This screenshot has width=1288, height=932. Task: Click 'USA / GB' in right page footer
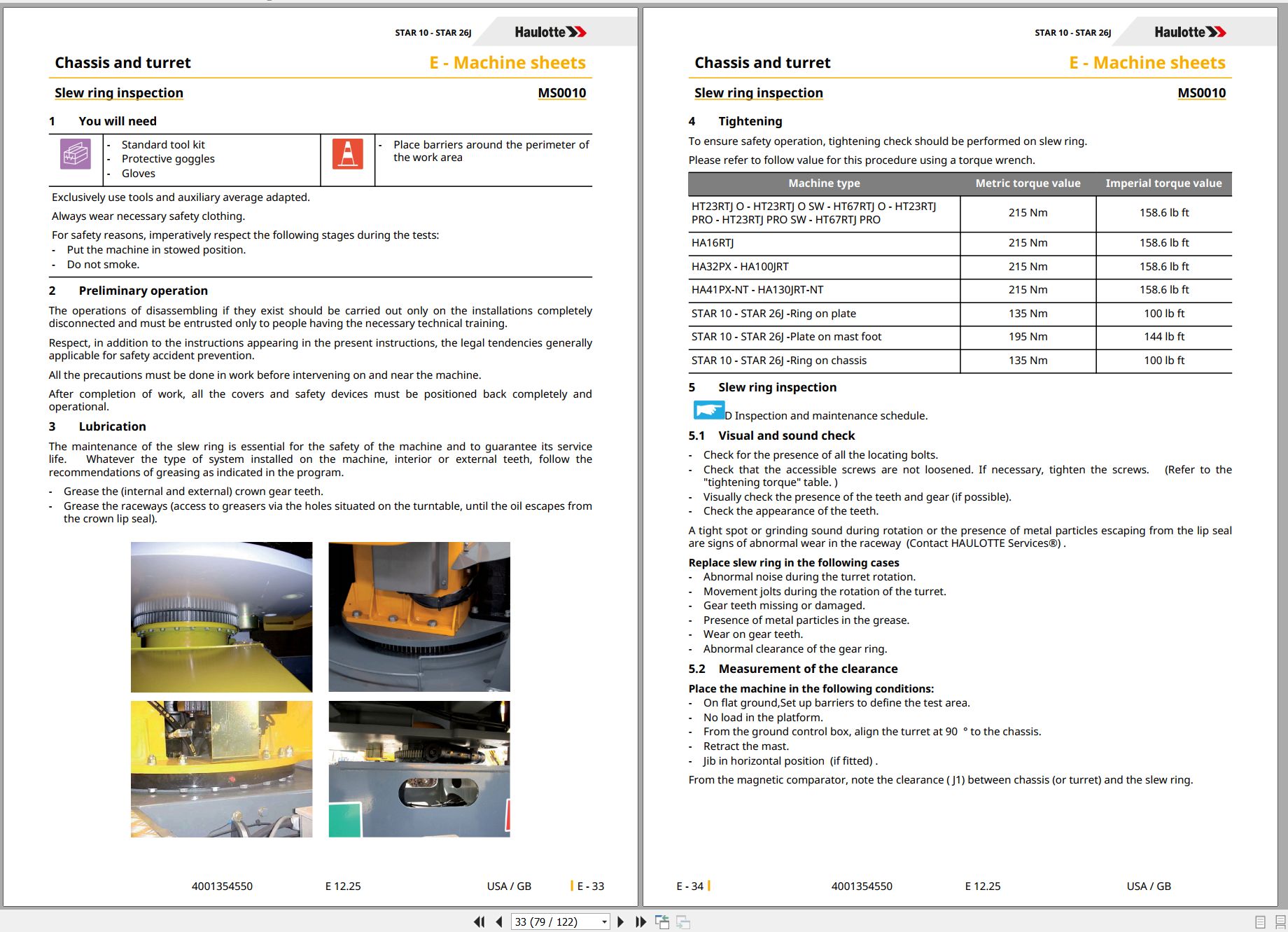pyautogui.click(x=1149, y=886)
